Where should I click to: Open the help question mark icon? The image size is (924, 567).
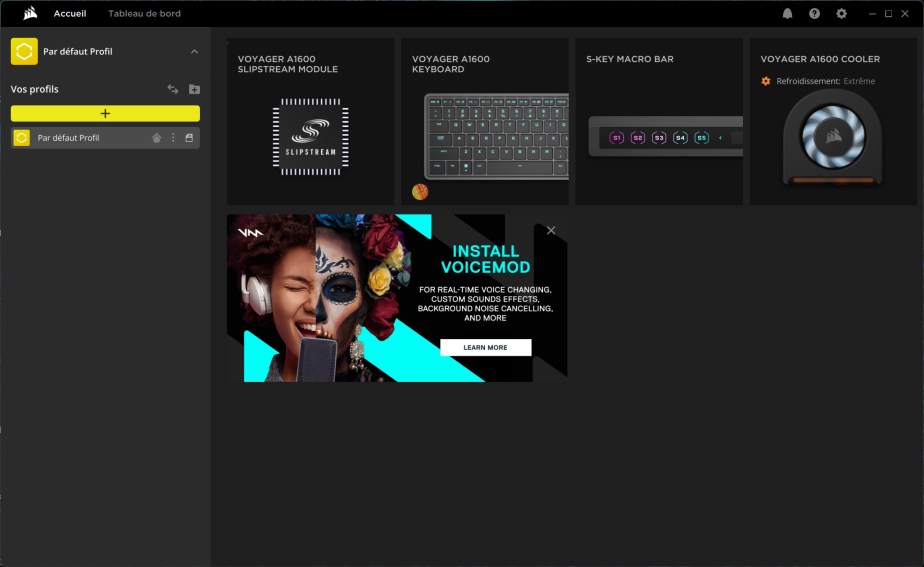(814, 14)
